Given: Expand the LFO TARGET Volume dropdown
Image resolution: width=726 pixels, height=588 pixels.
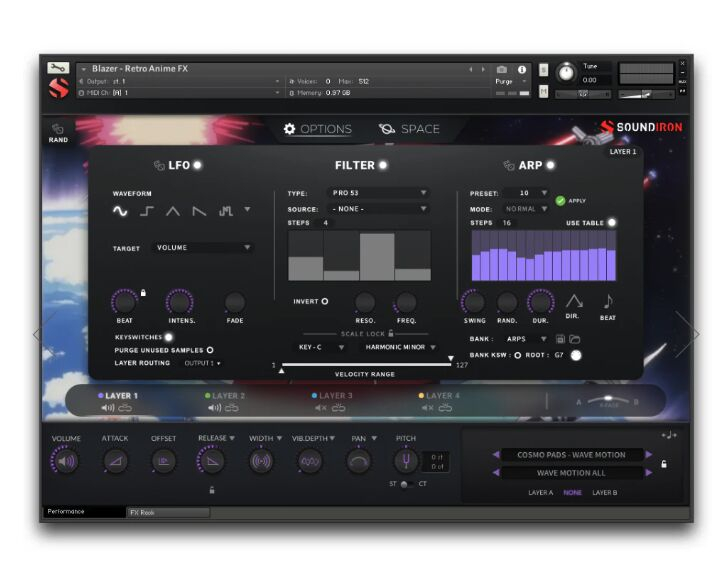Looking at the screenshot, I should pos(202,248).
